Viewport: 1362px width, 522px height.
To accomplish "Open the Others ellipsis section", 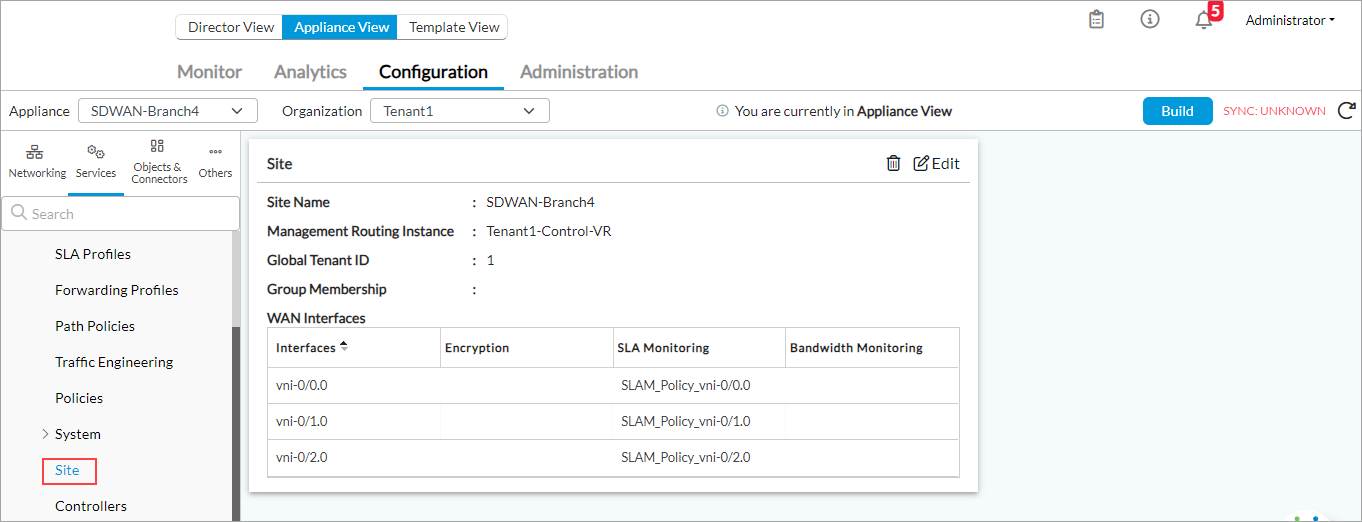I will [x=215, y=161].
